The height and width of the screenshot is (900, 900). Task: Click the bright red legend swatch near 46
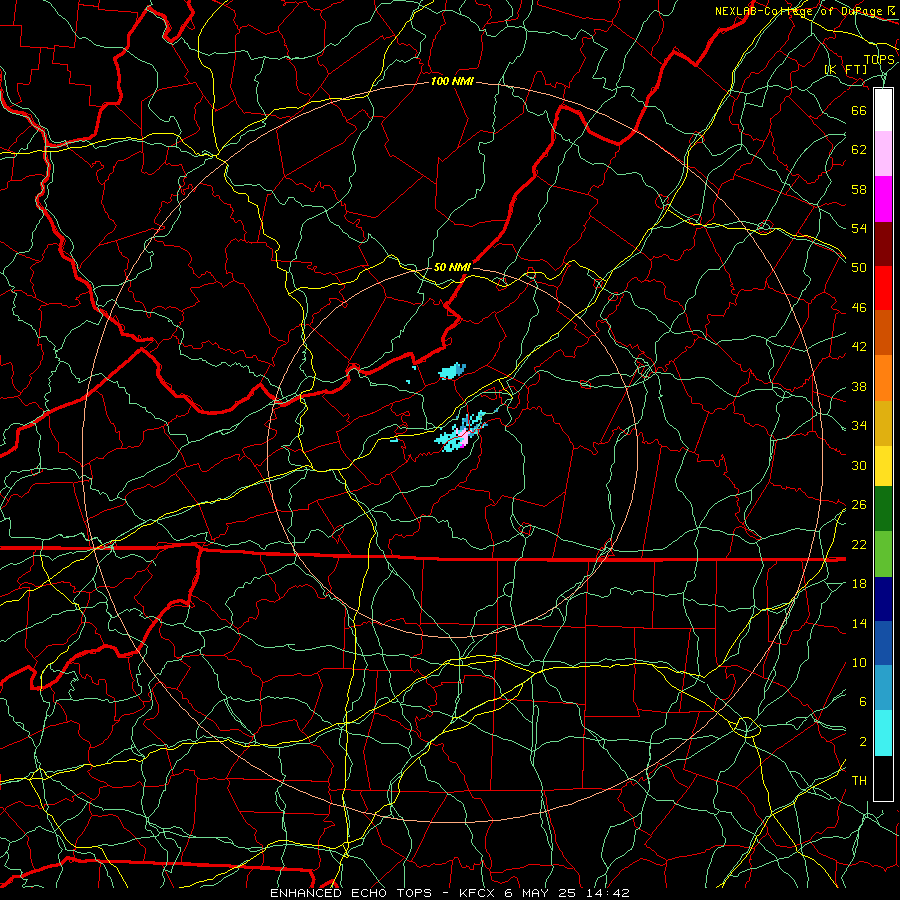883,288
